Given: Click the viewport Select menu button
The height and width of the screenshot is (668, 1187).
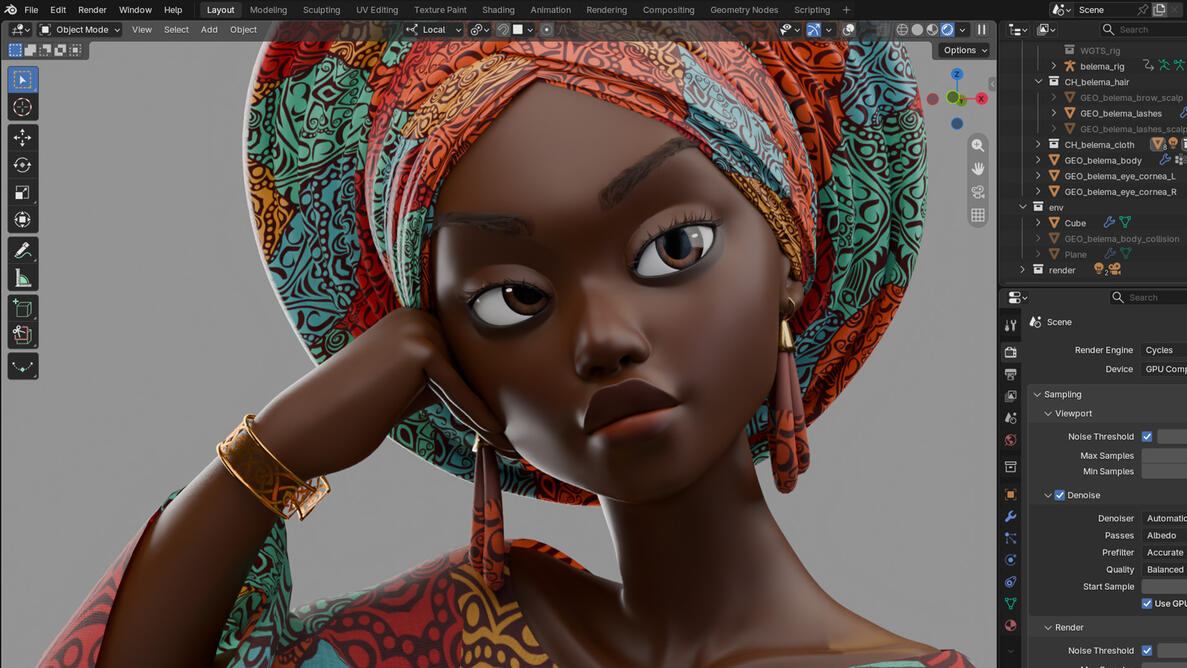Looking at the screenshot, I should tap(176, 30).
